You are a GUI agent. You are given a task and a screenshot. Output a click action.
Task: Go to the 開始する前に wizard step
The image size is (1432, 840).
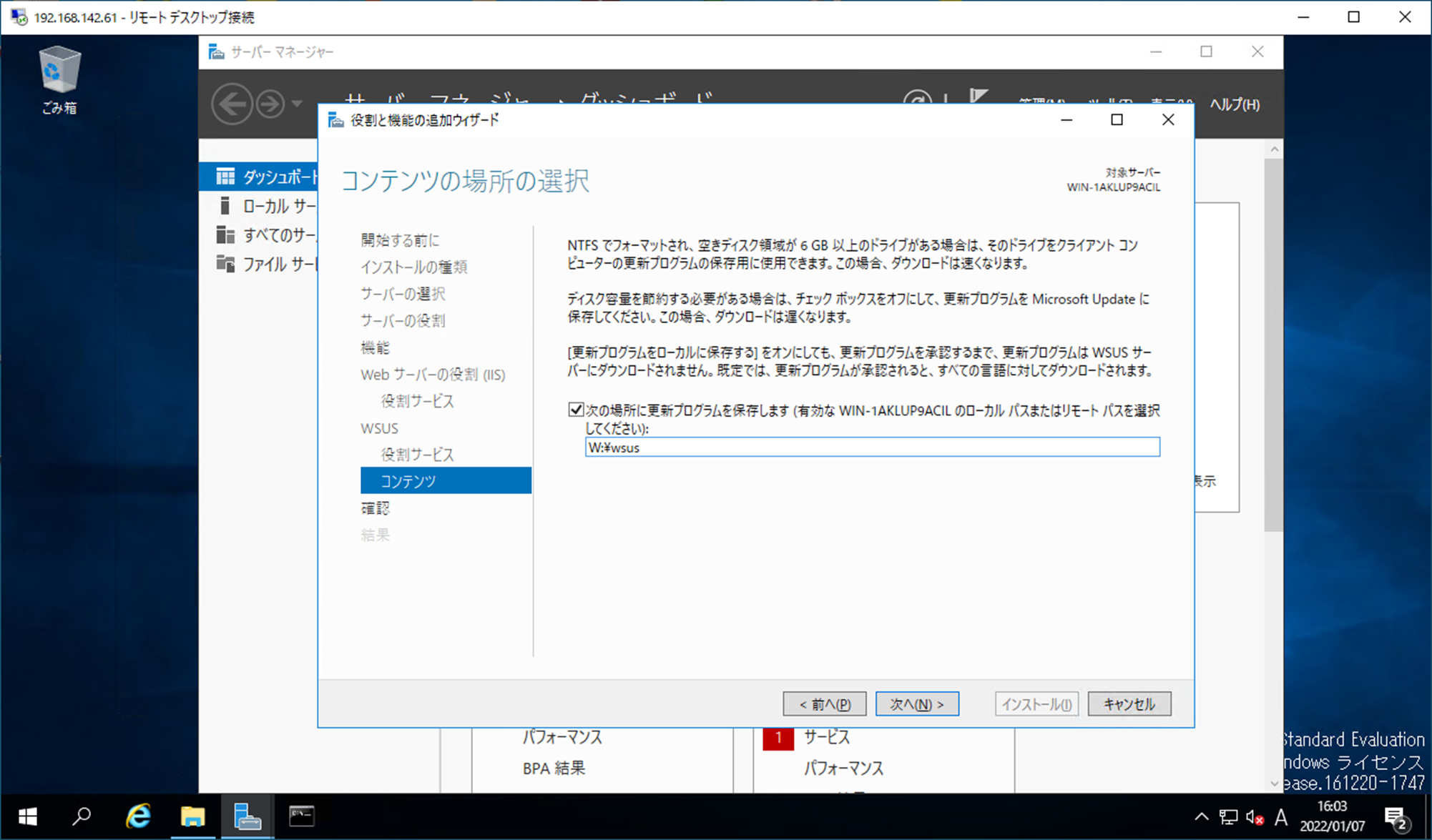coord(400,240)
